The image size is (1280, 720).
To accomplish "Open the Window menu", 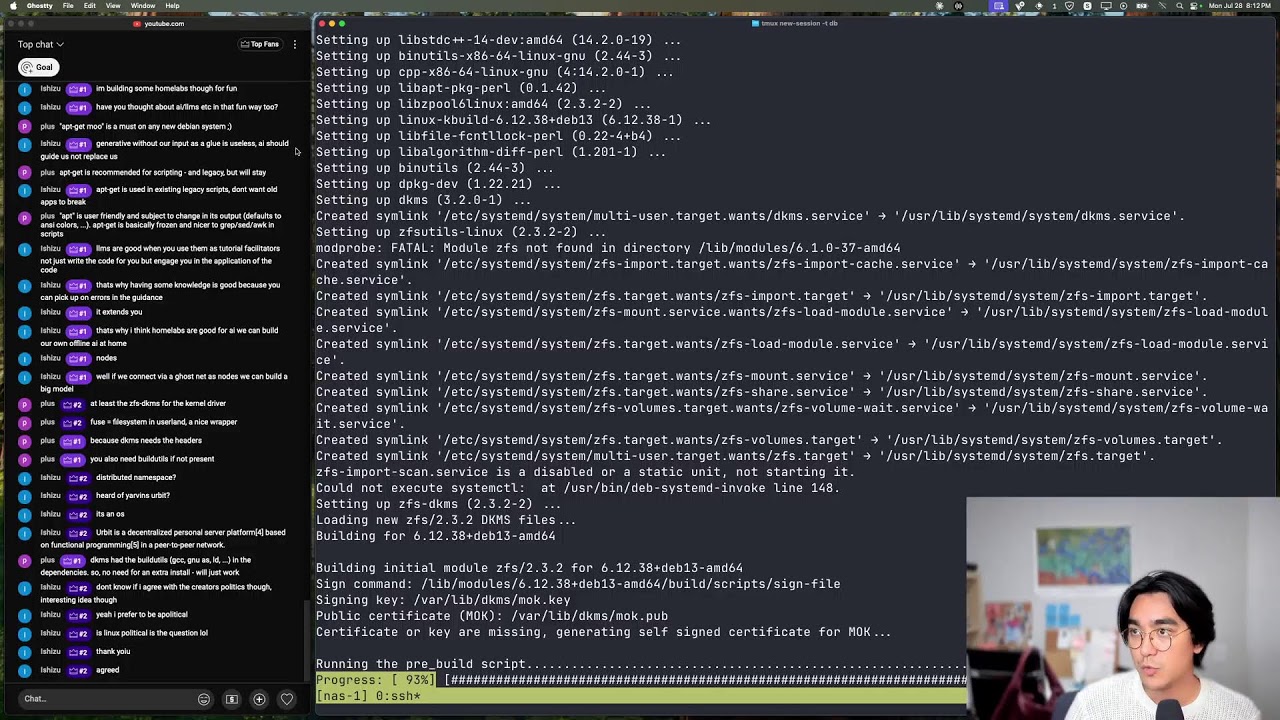I will pos(143,6).
